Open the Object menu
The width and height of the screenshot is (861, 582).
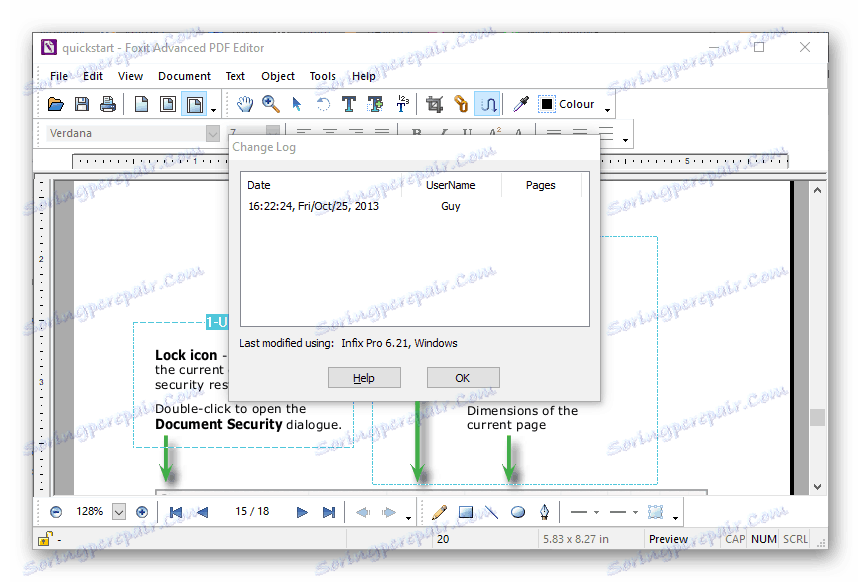click(x=278, y=76)
